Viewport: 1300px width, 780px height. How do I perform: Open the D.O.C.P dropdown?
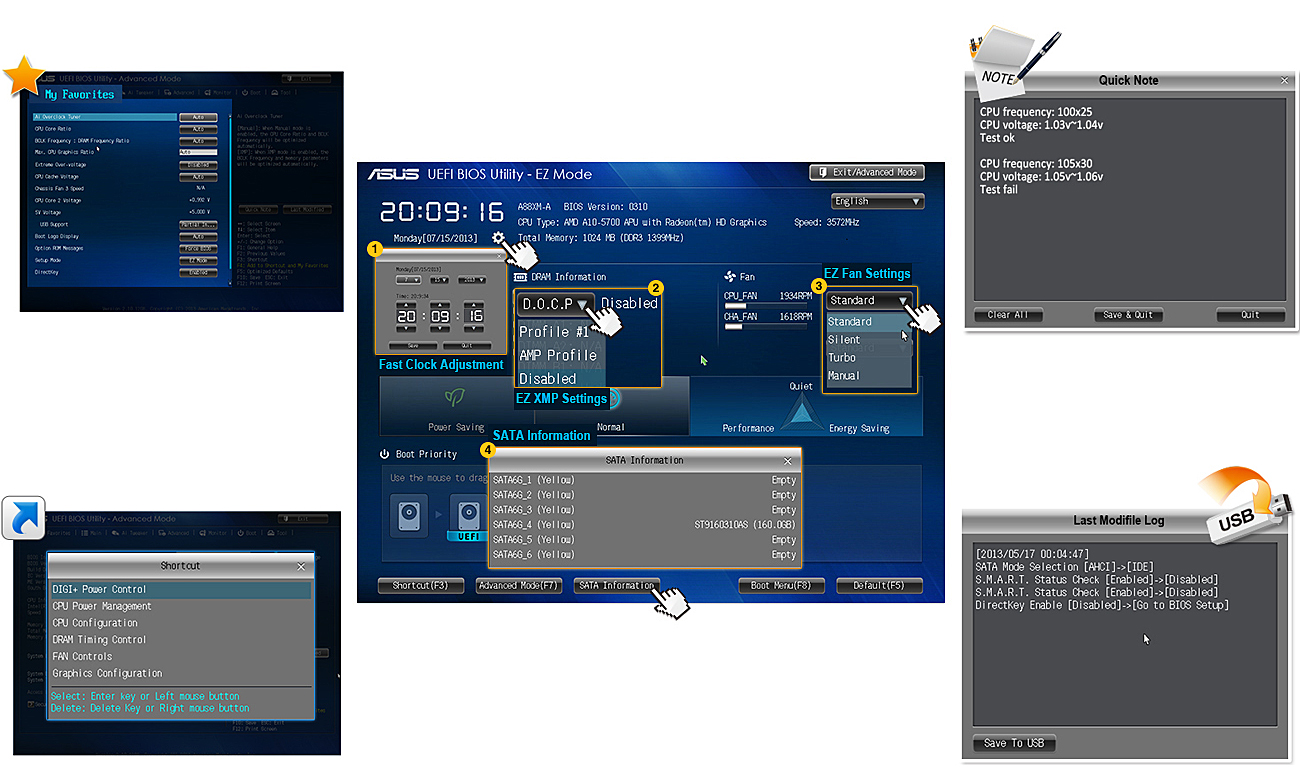click(x=556, y=303)
